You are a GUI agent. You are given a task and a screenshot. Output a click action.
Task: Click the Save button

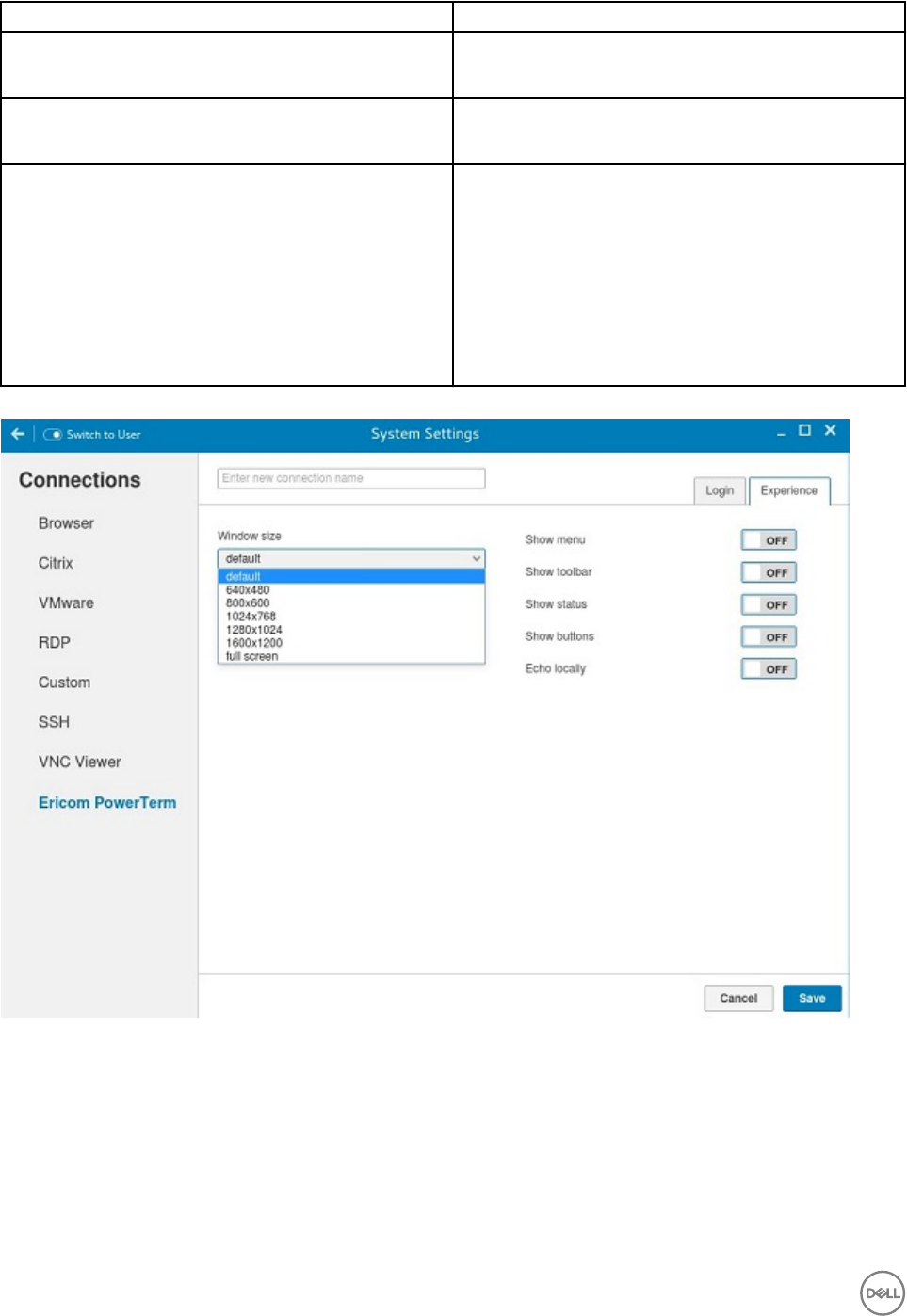click(812, 998)
